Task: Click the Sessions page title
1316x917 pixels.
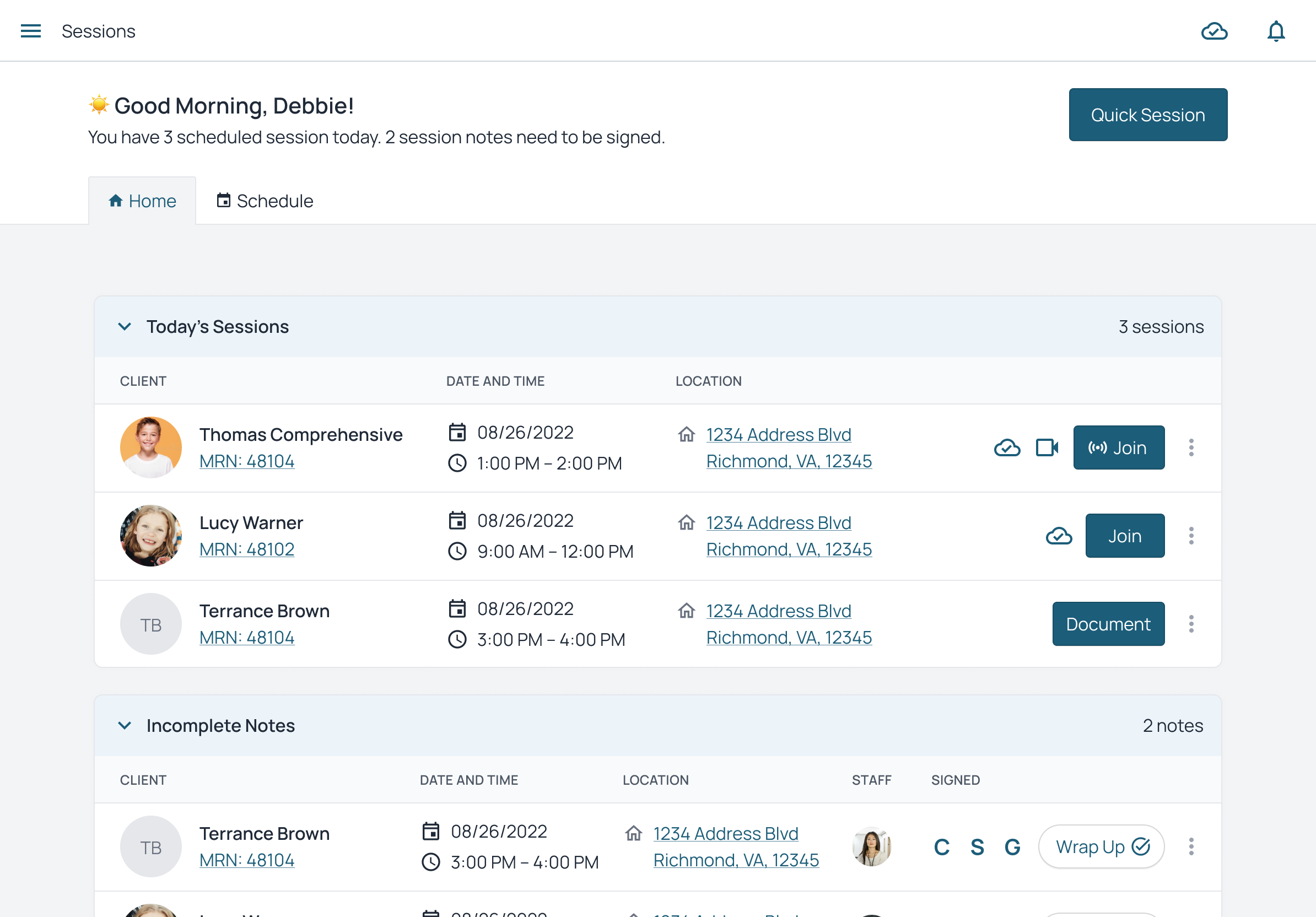Action: pos(99,31)
